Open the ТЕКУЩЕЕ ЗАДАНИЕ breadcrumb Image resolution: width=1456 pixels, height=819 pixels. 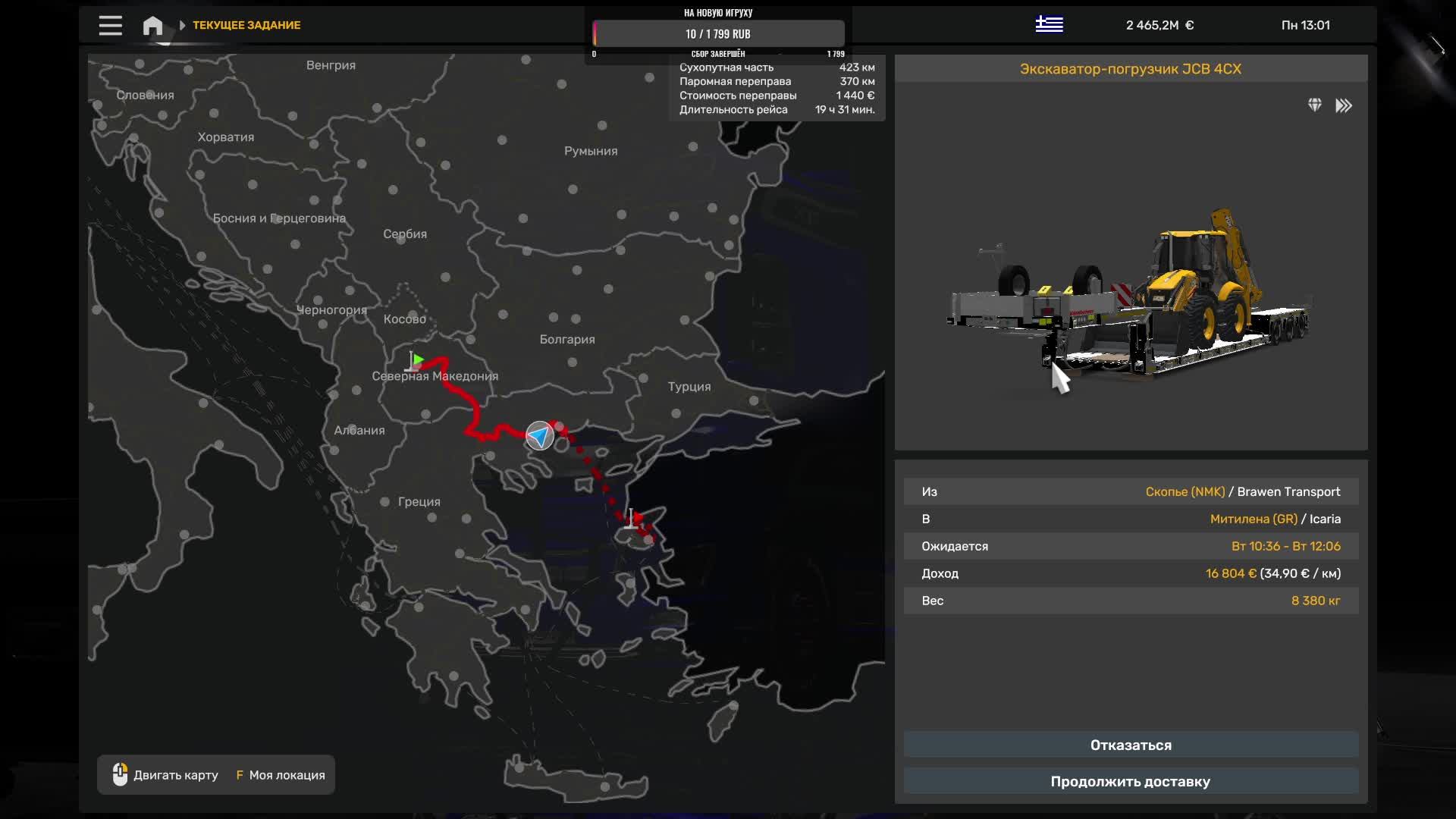(x=246, y=26)
